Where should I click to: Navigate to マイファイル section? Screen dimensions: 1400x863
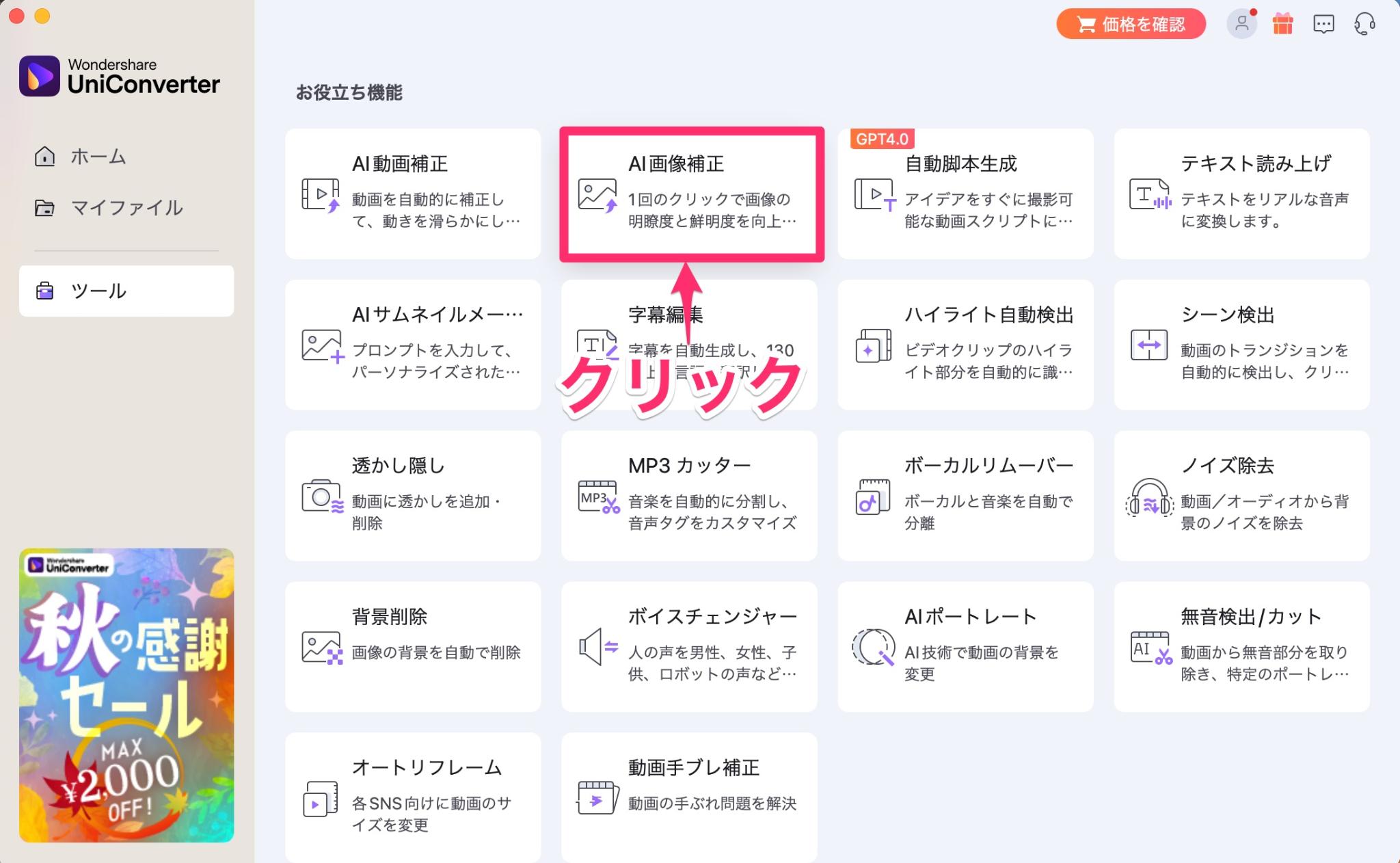(x=125, y=208)
